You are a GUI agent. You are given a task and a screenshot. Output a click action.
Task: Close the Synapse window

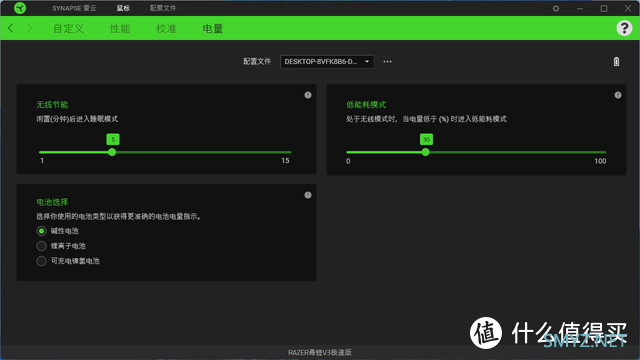628,8
